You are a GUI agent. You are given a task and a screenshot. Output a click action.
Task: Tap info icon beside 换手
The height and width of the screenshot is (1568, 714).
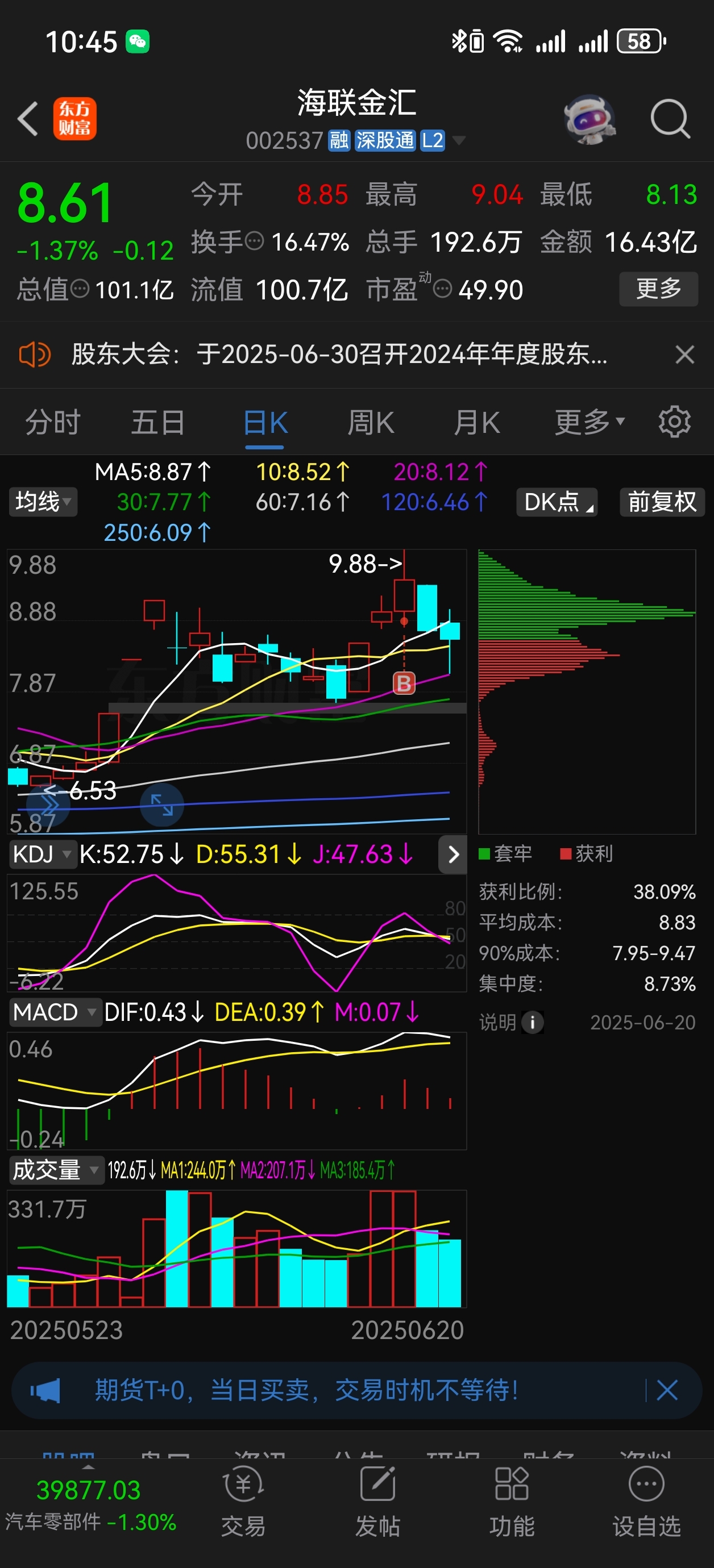pyautogui.click(x=255, y=241)
